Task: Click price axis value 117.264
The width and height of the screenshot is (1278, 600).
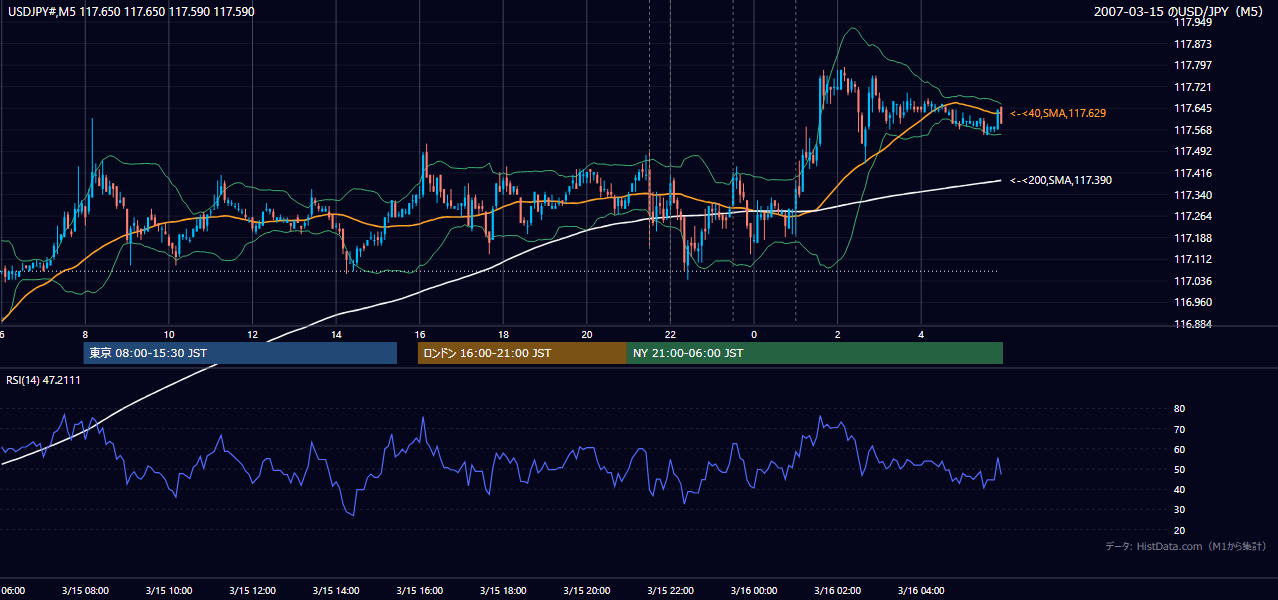Action: pos(1193,216)
